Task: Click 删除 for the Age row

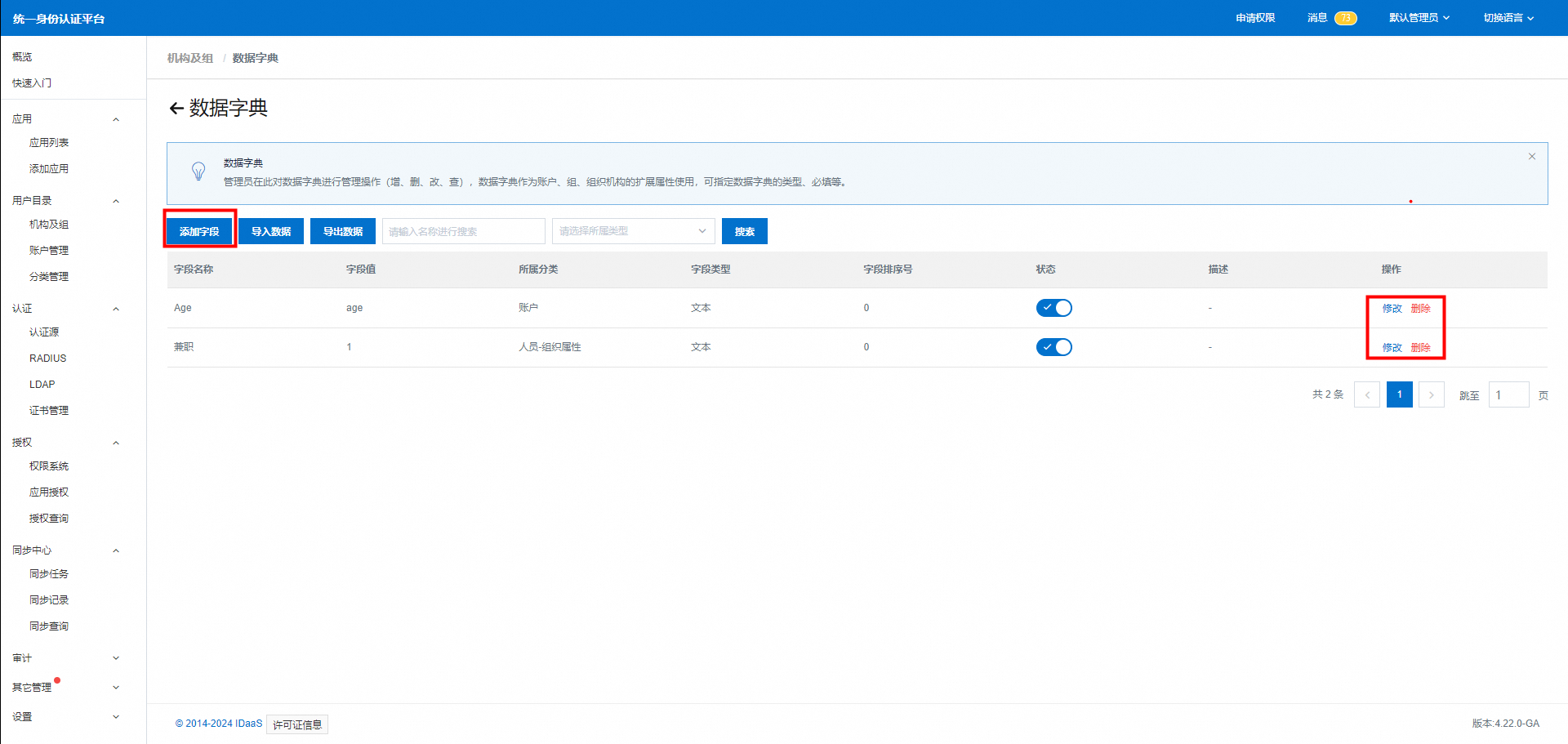Action: pos(1420,309)
